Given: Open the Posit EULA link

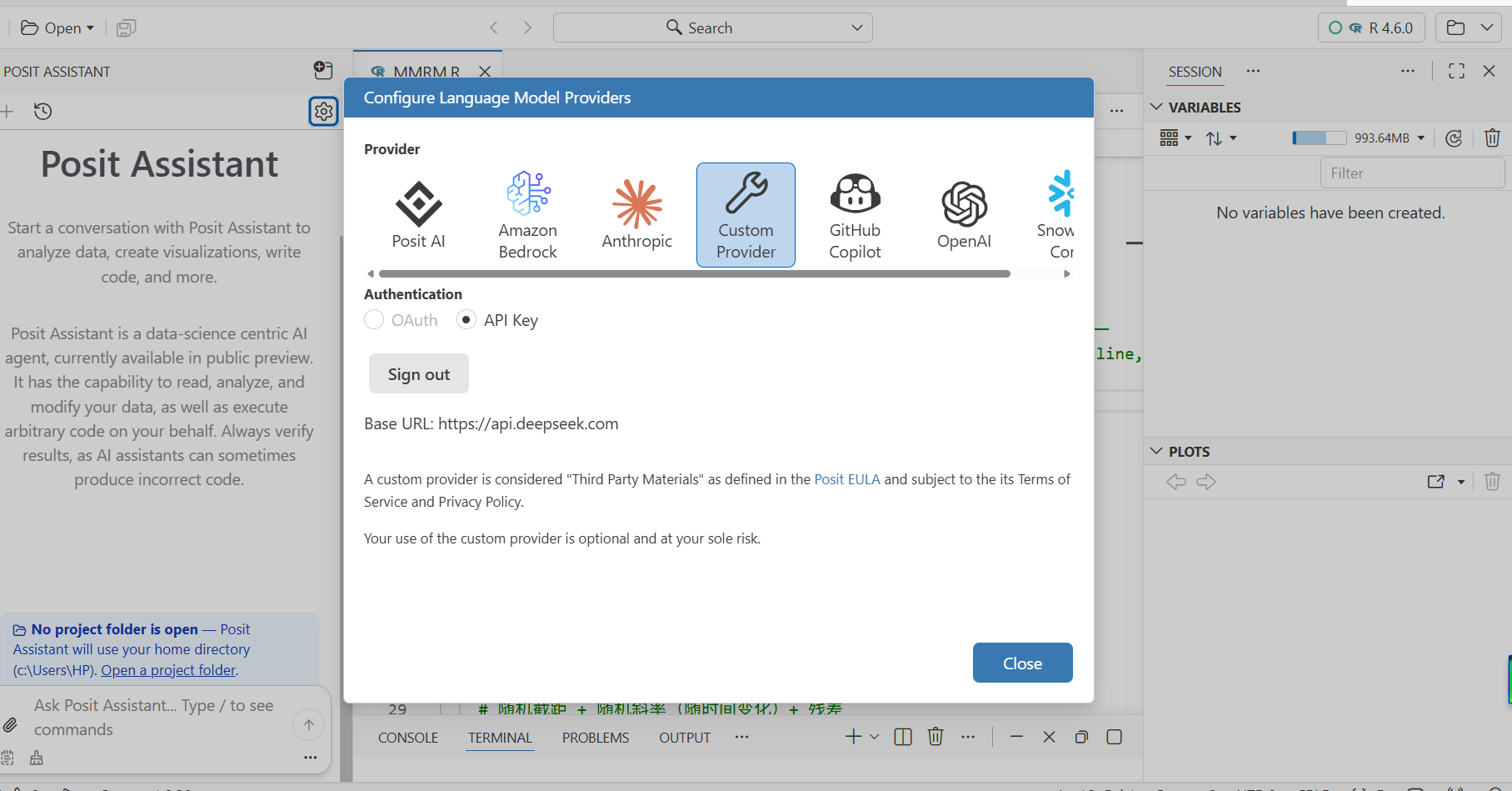Looking at the screenshot, I should [x=847, y=479].
